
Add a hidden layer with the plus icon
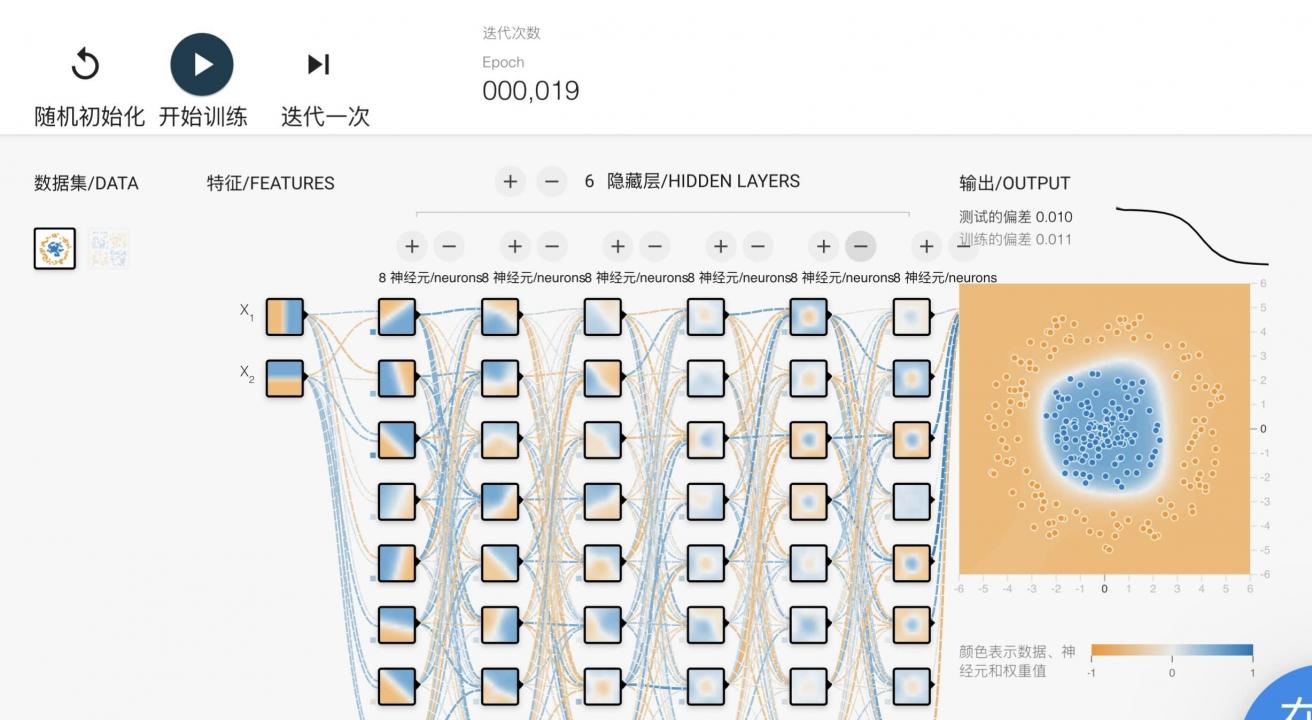coord(510,181)
